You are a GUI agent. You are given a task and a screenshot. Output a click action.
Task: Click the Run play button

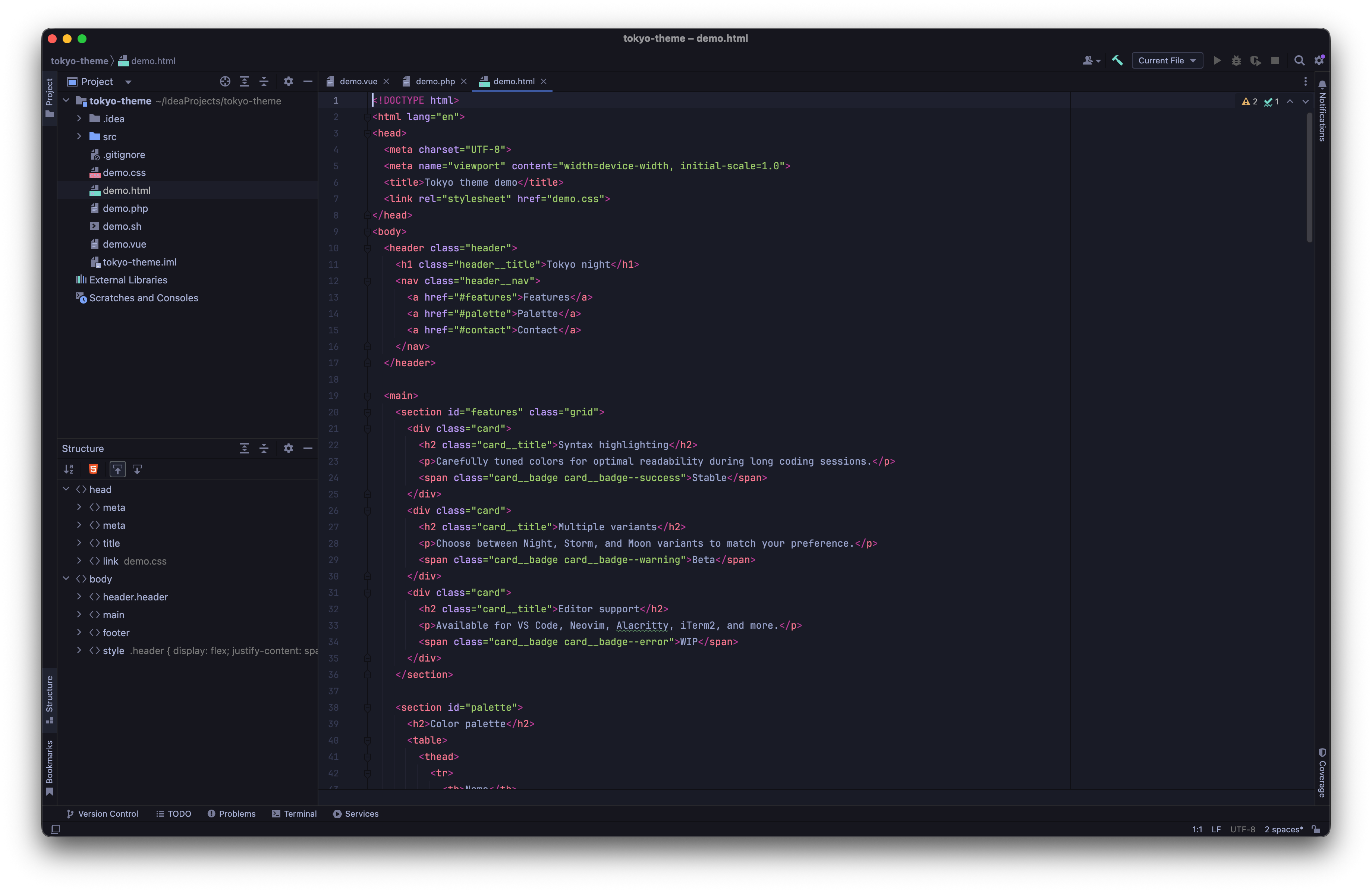click(x=1217, y=60)
